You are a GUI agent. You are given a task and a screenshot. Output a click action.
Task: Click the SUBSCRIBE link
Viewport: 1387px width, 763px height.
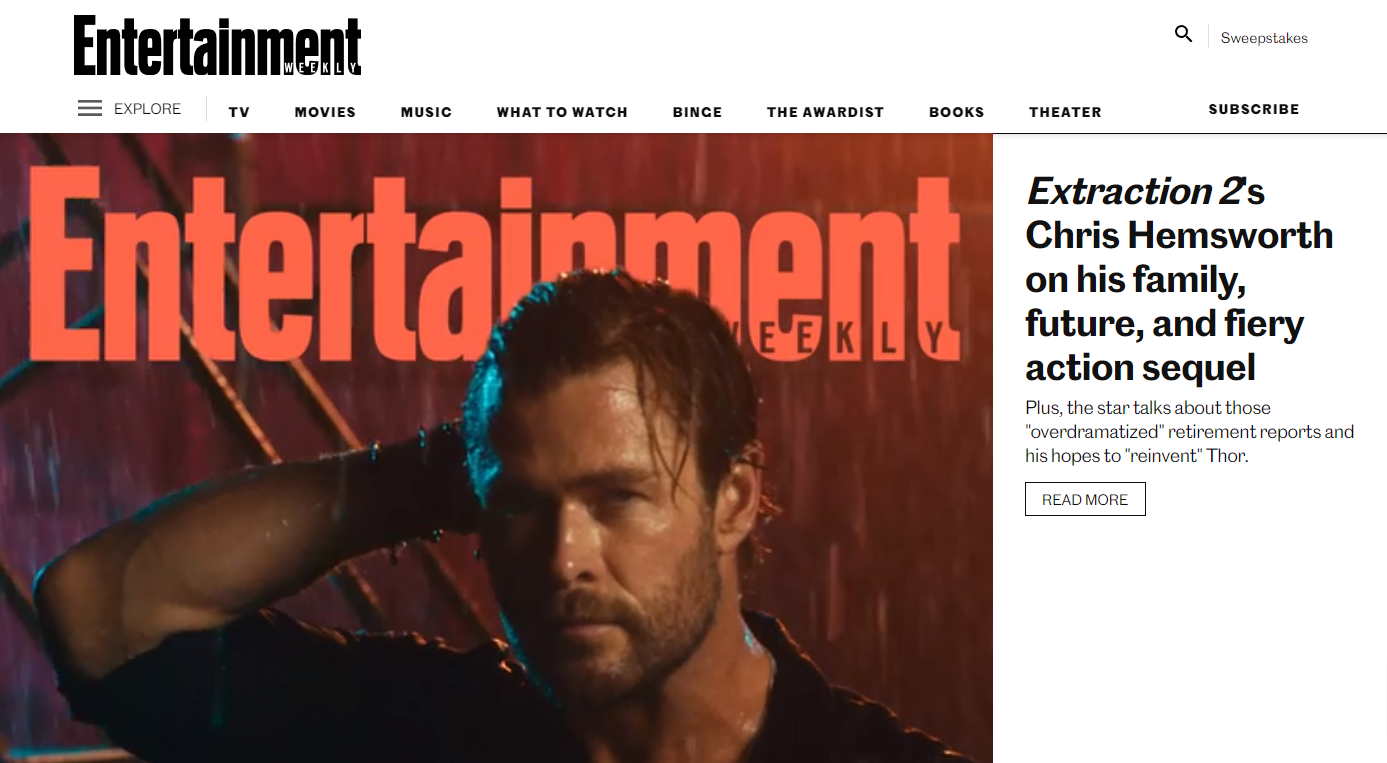coord(1254,109)
